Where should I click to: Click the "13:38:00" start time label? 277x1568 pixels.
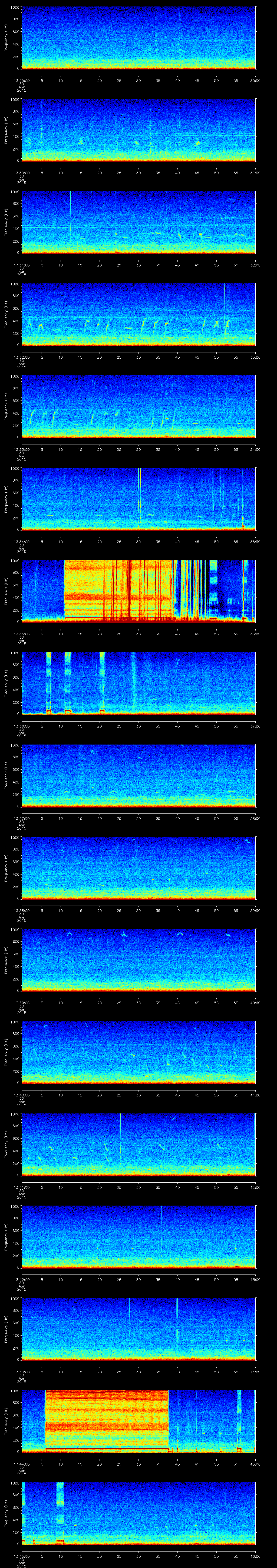(x=21, y=910)
